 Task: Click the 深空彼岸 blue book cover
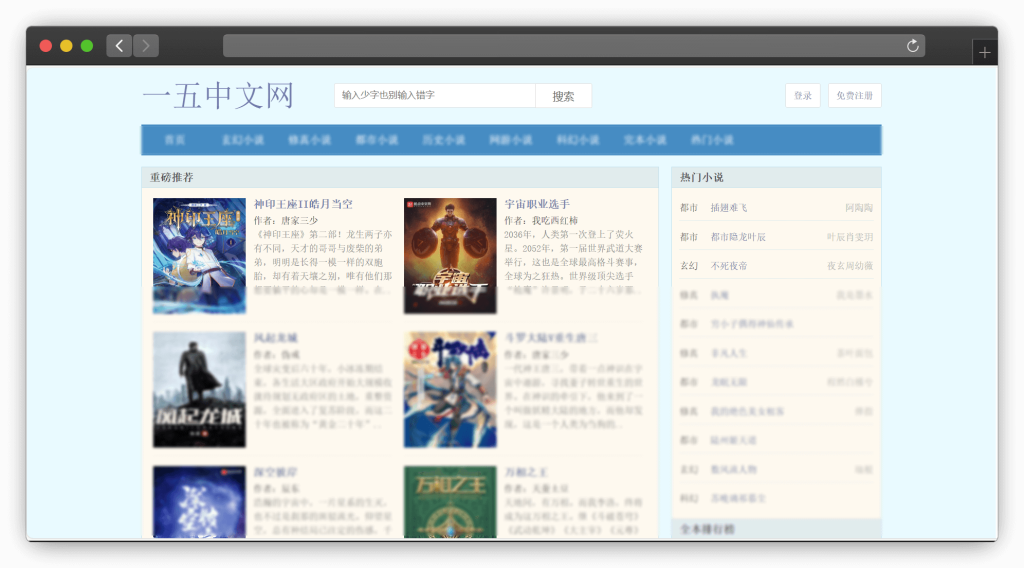[199, 502]
